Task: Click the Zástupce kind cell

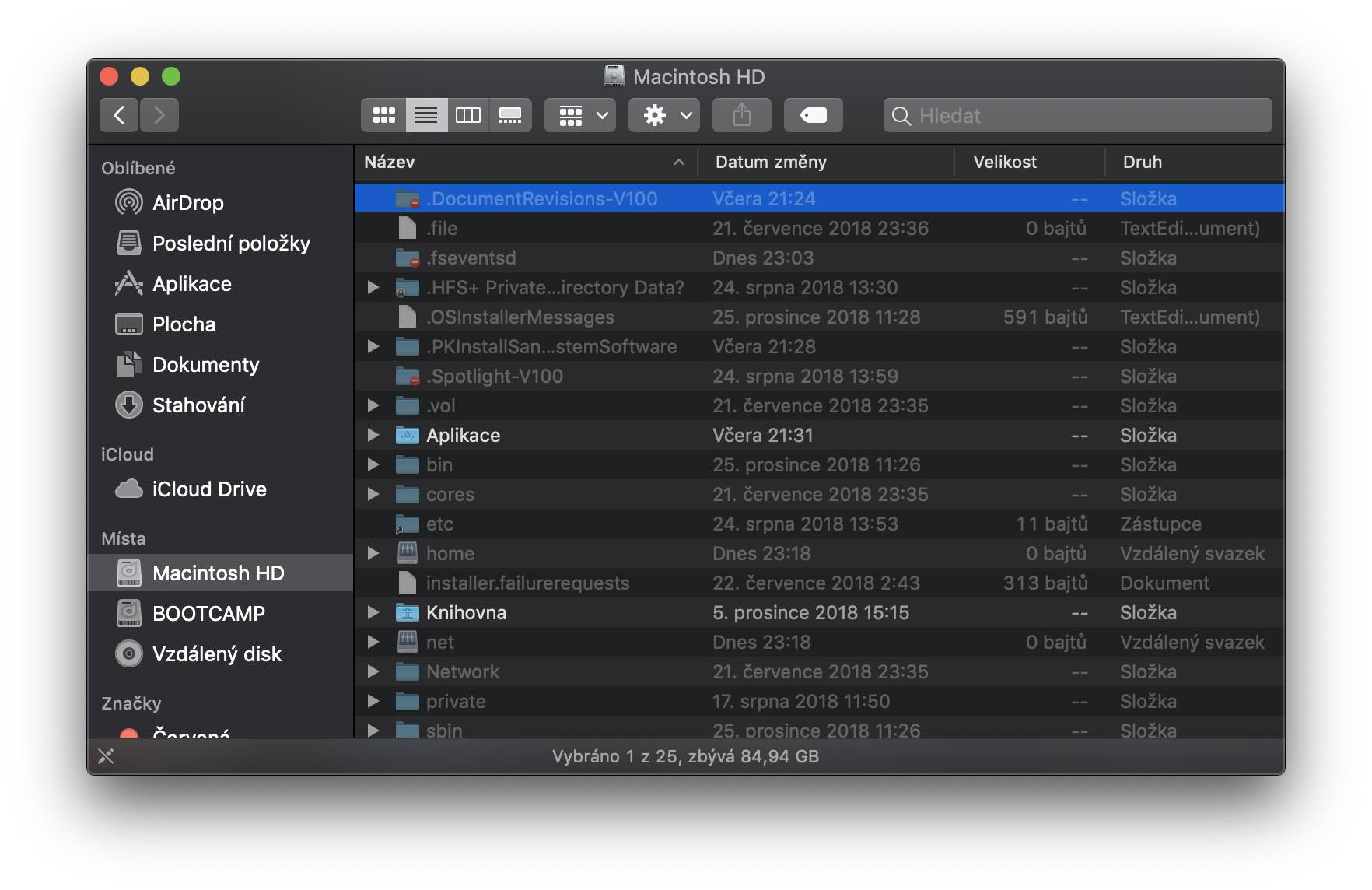Action: [x=1160, y=524]
